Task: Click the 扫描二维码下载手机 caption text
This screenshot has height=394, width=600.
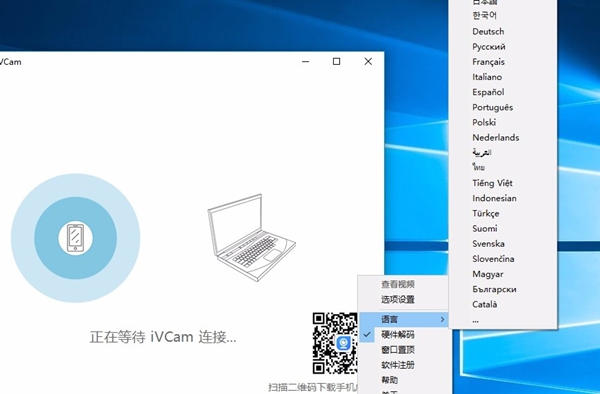Action: click(313, 387)
